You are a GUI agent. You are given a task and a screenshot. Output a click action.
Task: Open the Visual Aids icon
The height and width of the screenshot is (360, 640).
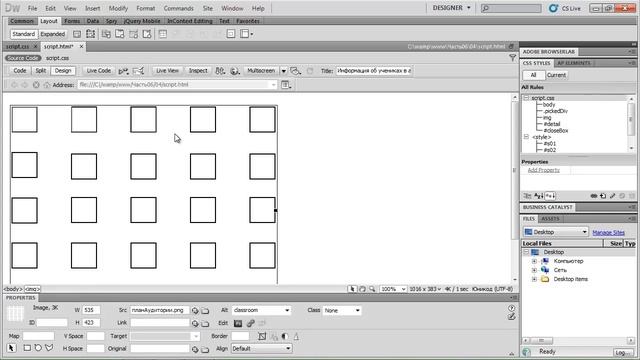point(295,71)
